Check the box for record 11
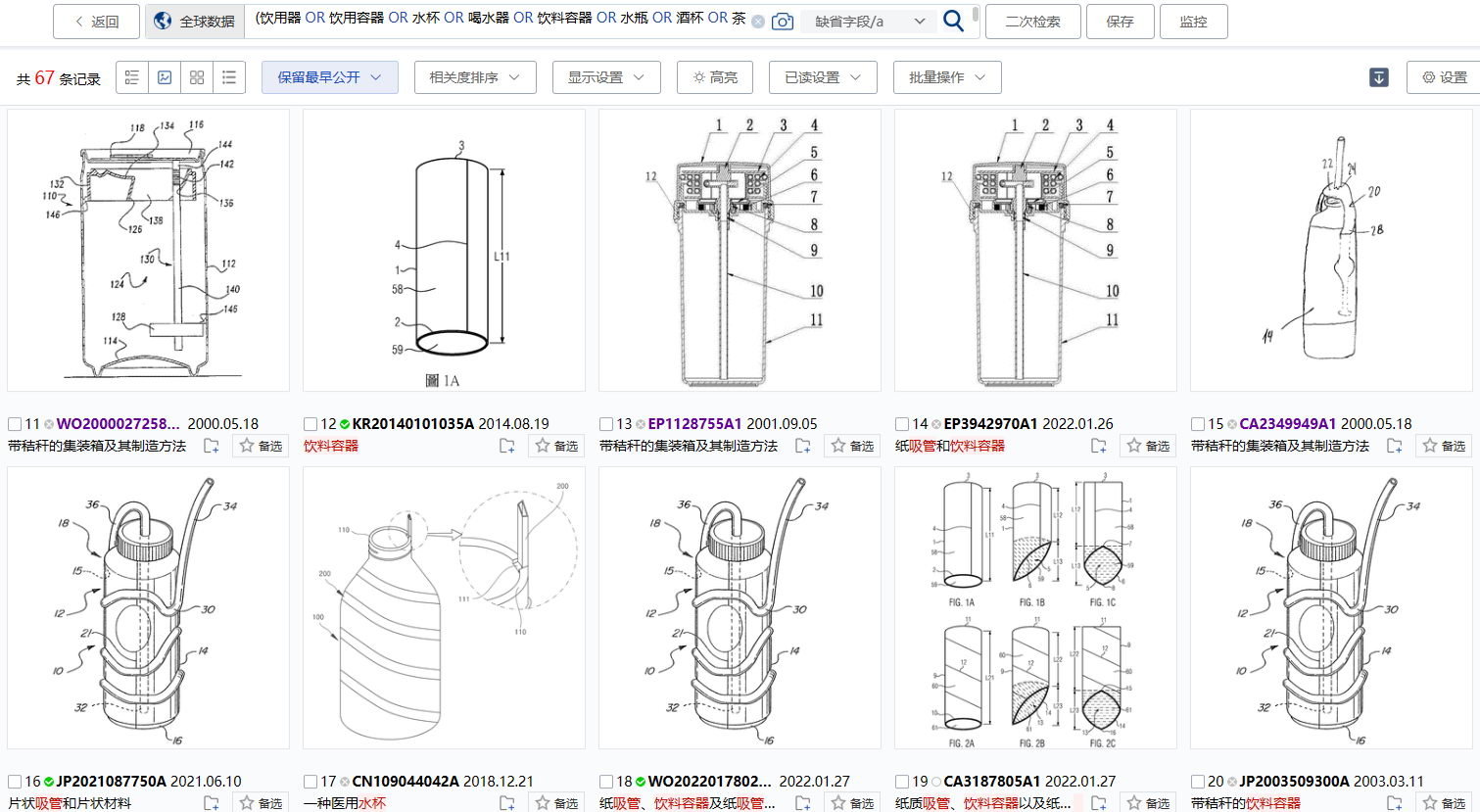The width and height of the screenshot is (1480, 812). click(15, 424)
